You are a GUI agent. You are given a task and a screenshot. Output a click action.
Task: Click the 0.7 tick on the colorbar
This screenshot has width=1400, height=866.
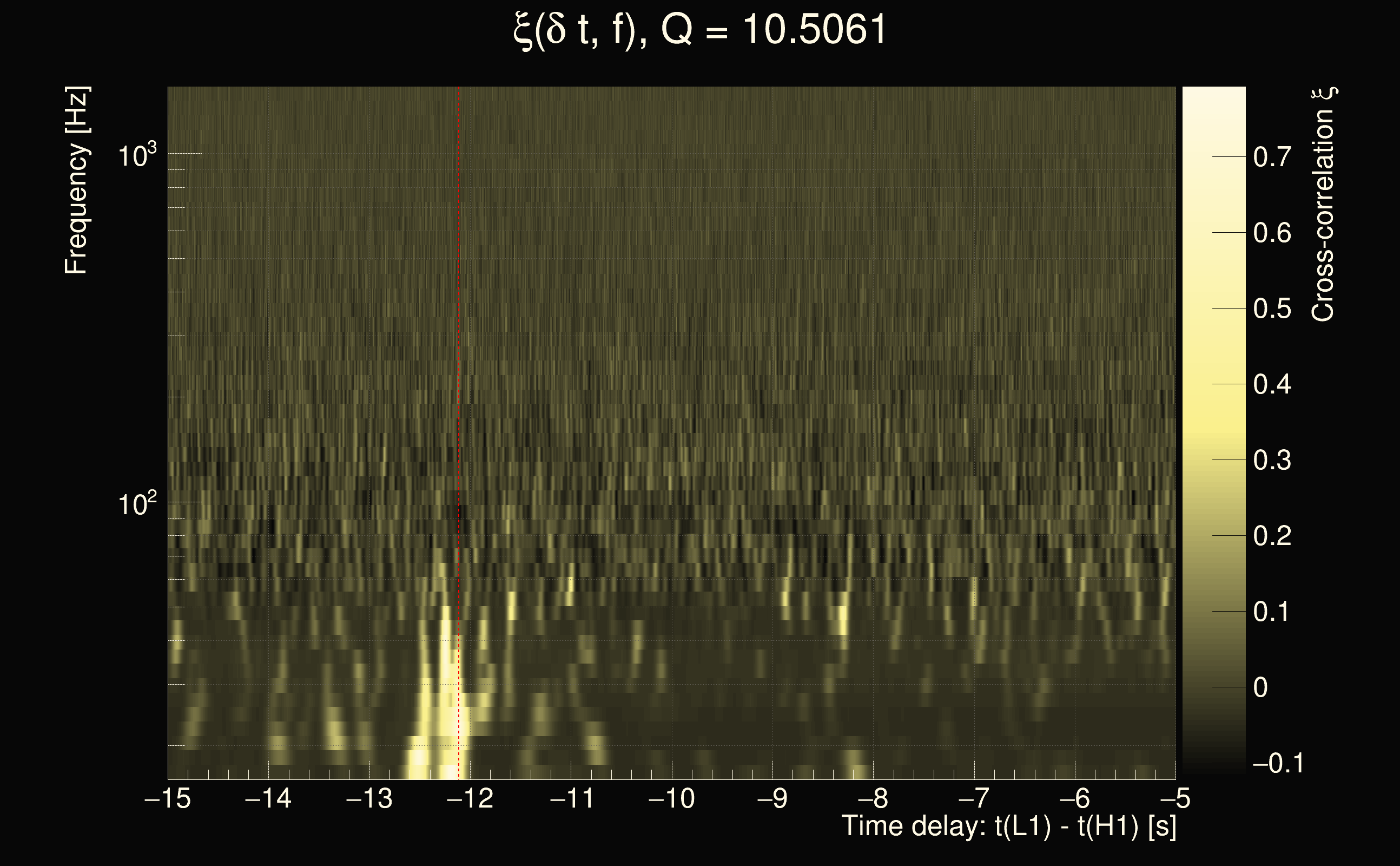[1272, 157]
